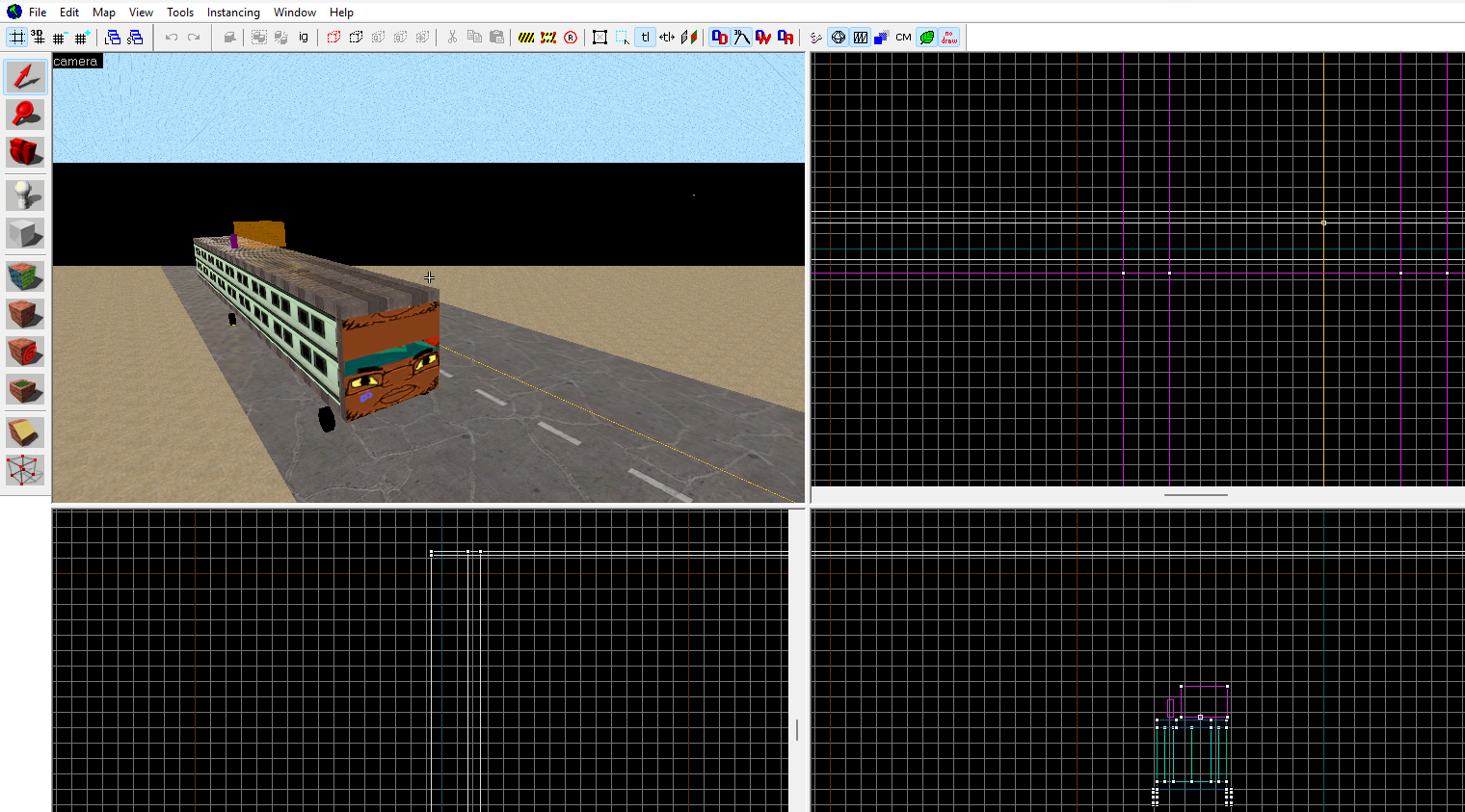Pick the Clipping tool
The width and height of the screenshot is (1465, 812).
point(25,432)
